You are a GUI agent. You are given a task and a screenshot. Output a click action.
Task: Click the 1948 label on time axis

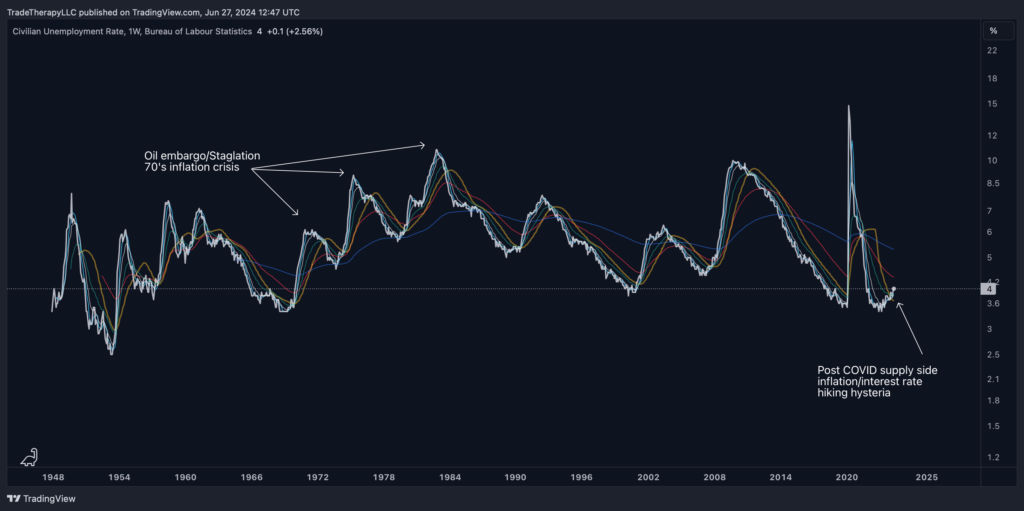pyautogui.click(x=53, y=478)
